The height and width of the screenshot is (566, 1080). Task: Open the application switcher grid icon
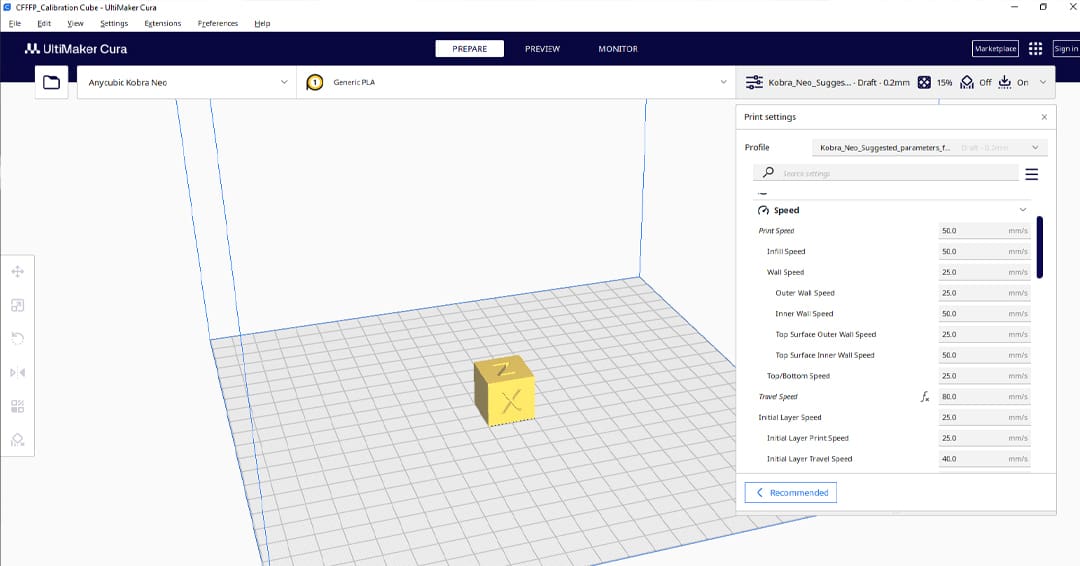pyautogui.click(x=1035, y=49)
